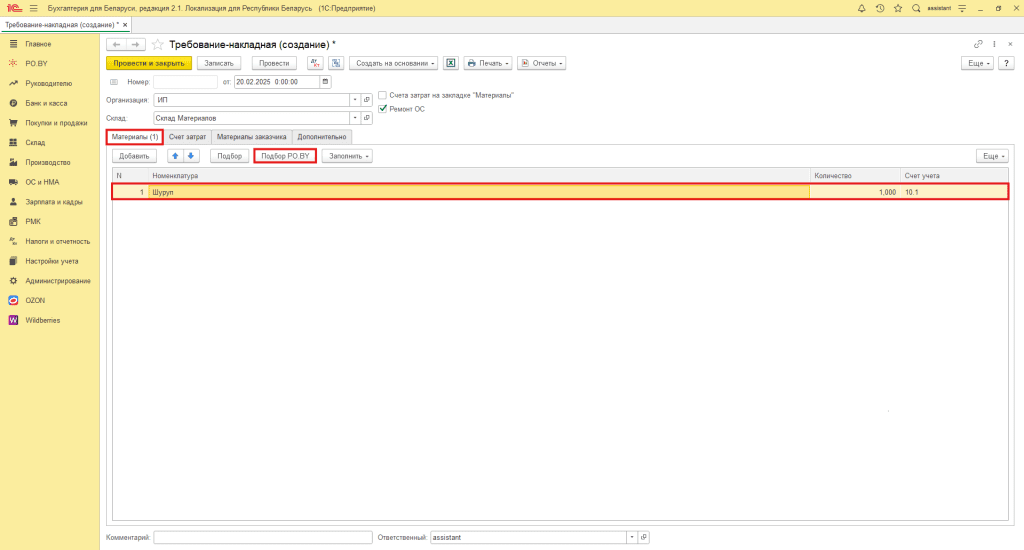Open Организация record with its open button
This screenshot has height=550, width=1024.
[x=367, y=100]
